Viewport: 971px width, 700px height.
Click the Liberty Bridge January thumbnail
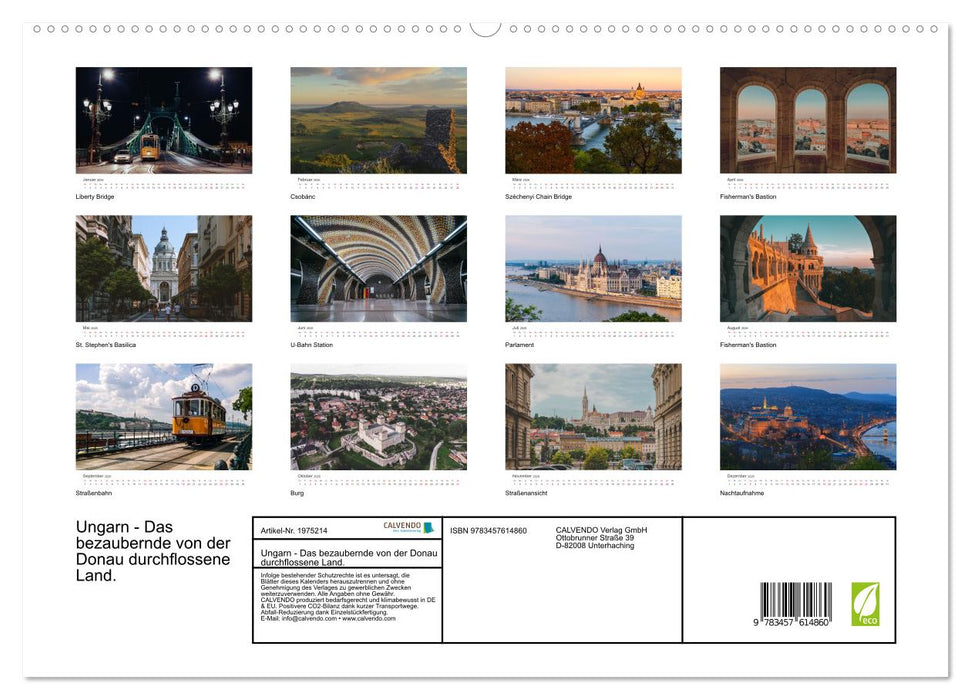(x=163, y=120)
